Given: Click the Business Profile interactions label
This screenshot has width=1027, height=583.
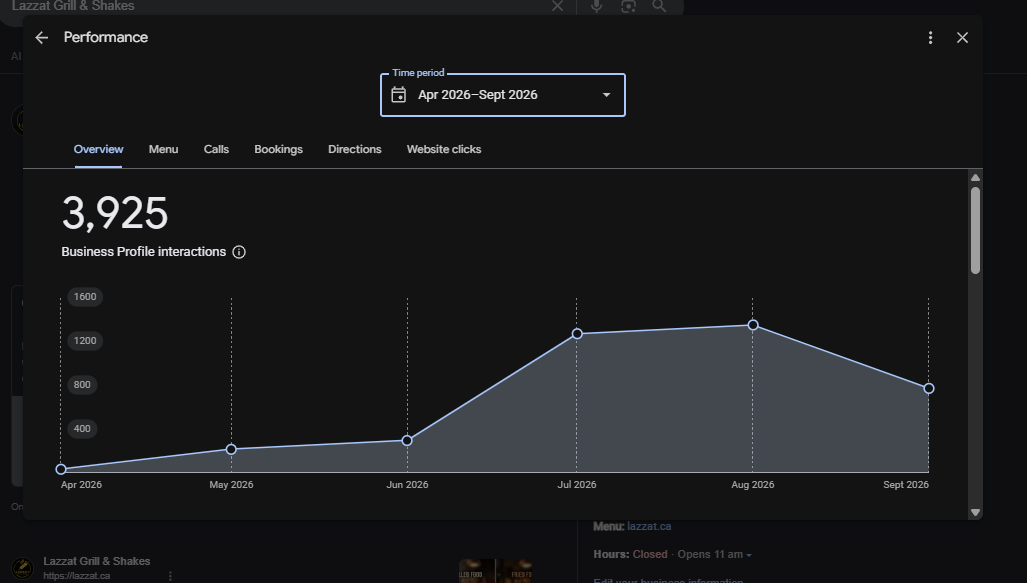Looking at the screenshot, I should [143, 252].
